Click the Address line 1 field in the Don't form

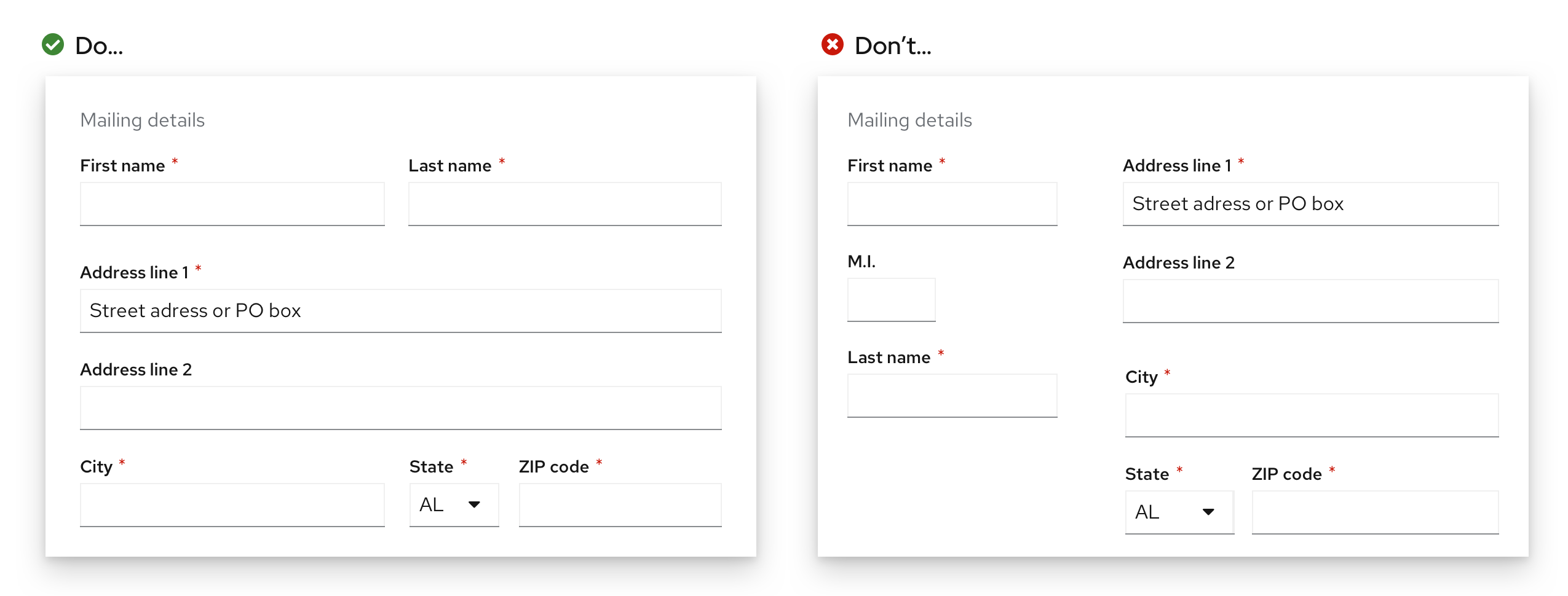click(1310, 204)
